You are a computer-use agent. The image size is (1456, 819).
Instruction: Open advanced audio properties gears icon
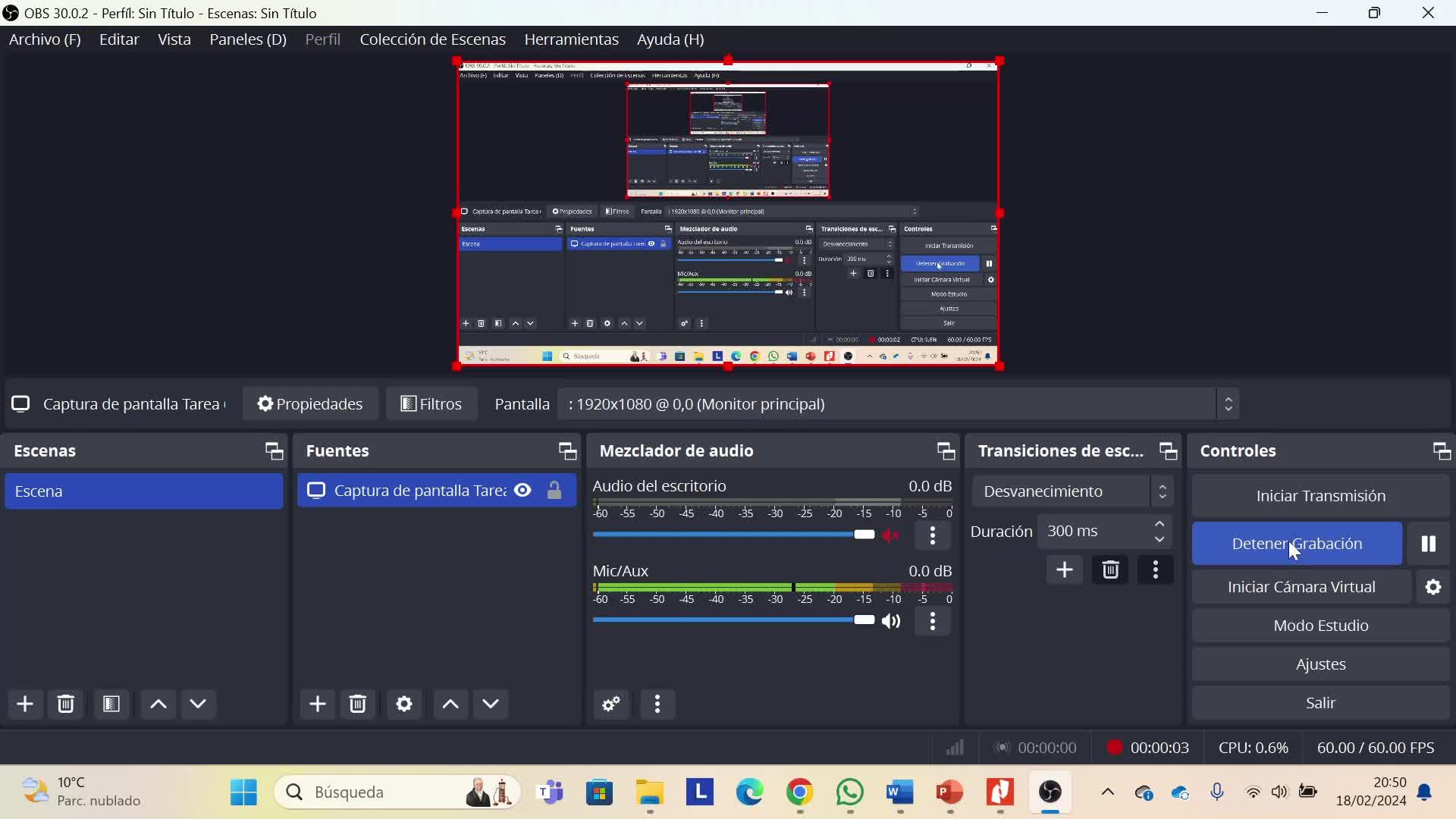pos(611,704)
